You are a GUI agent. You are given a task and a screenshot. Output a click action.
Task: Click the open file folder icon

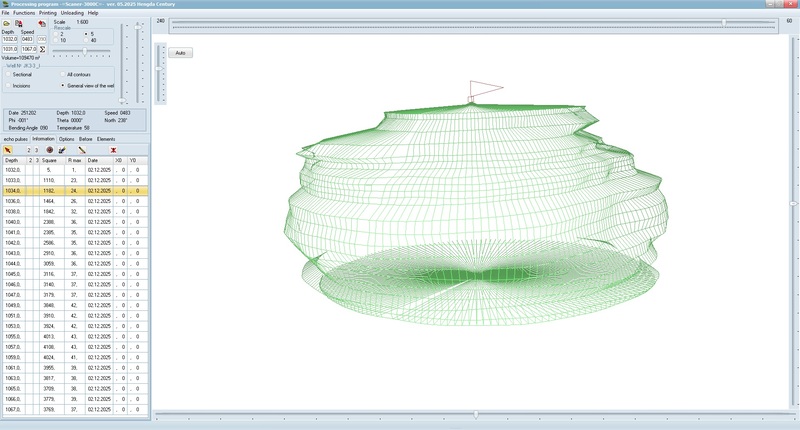[6, 23]
